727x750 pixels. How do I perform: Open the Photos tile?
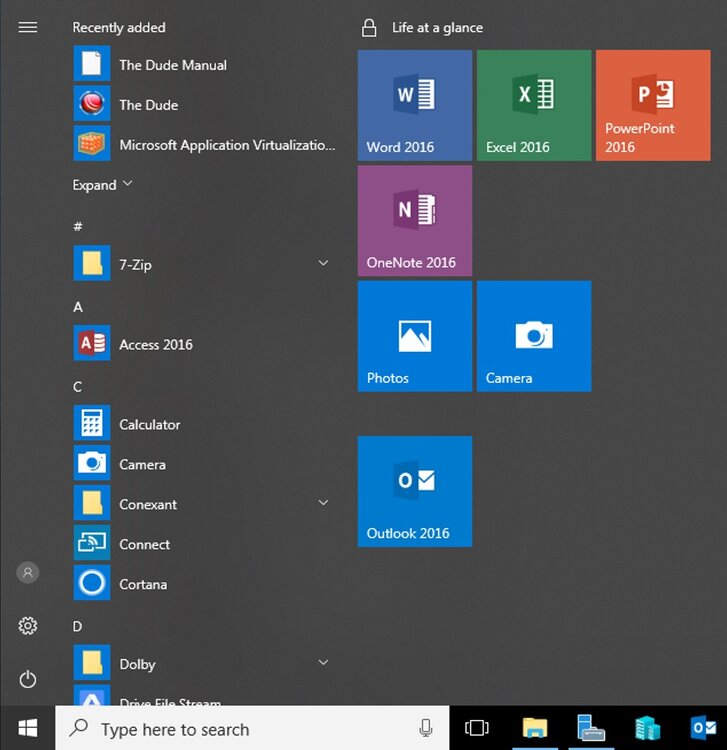pos(415,336)
